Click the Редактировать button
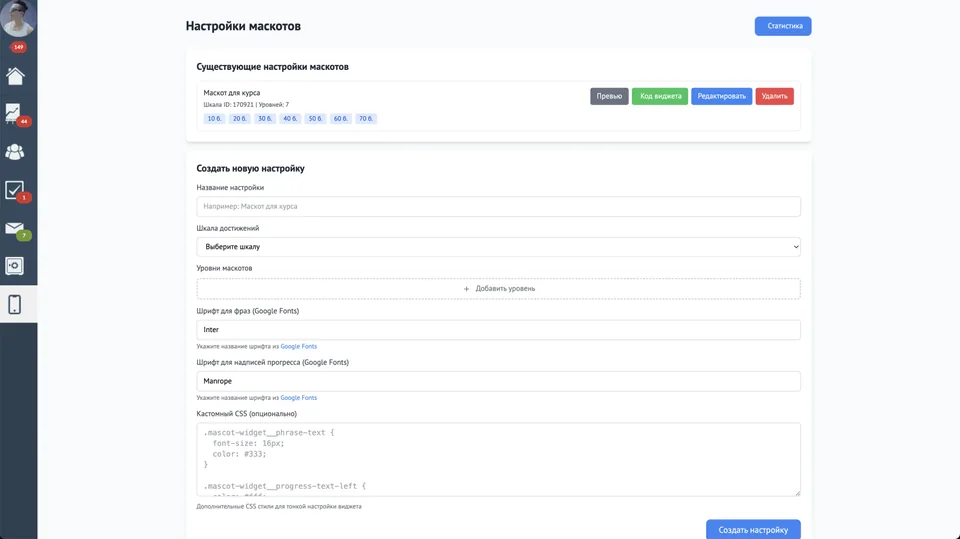 pyautogui.click(x=722, y=96)
